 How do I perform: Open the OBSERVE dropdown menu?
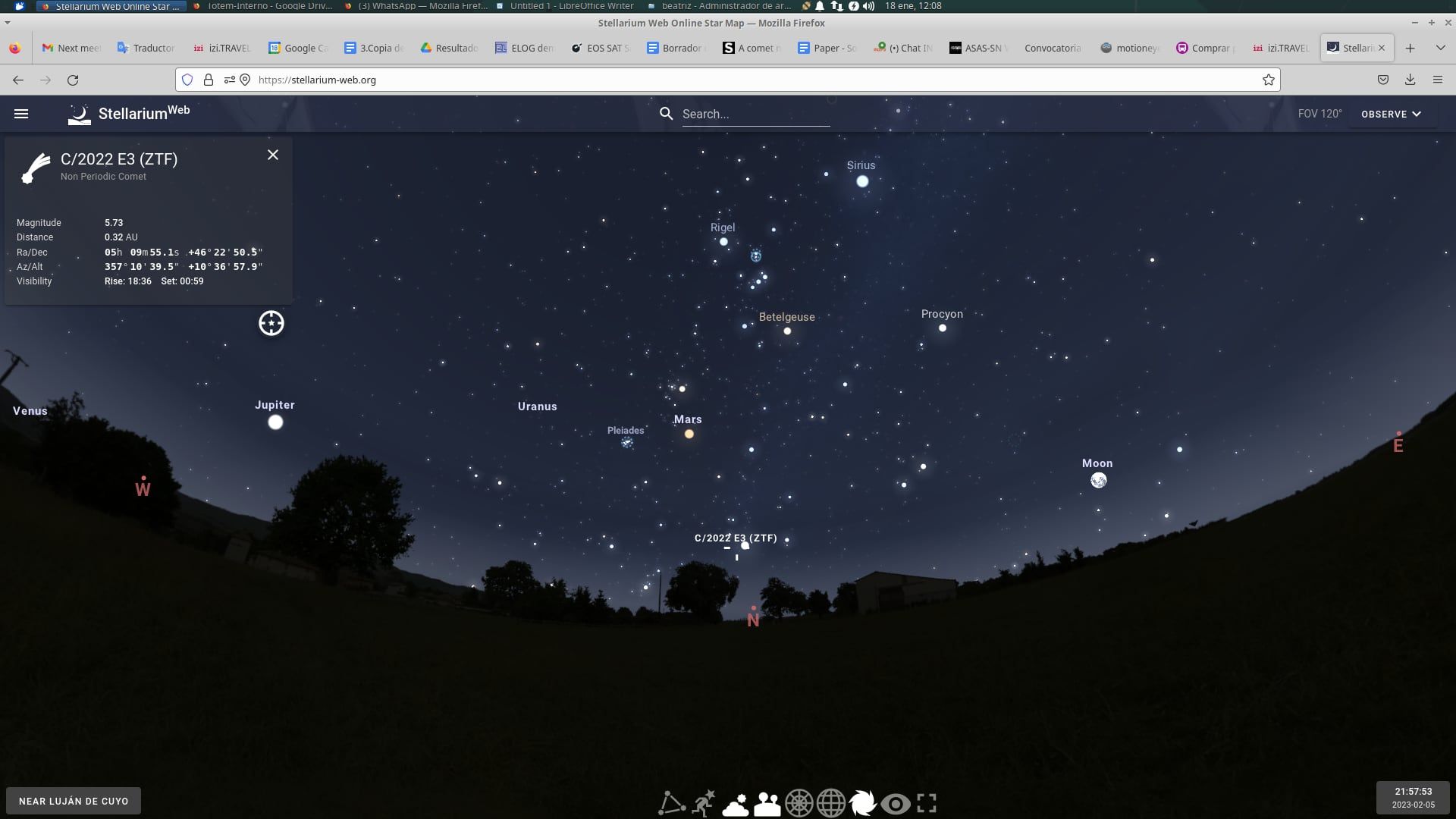pyautogui.click(x=1392, y=114)
